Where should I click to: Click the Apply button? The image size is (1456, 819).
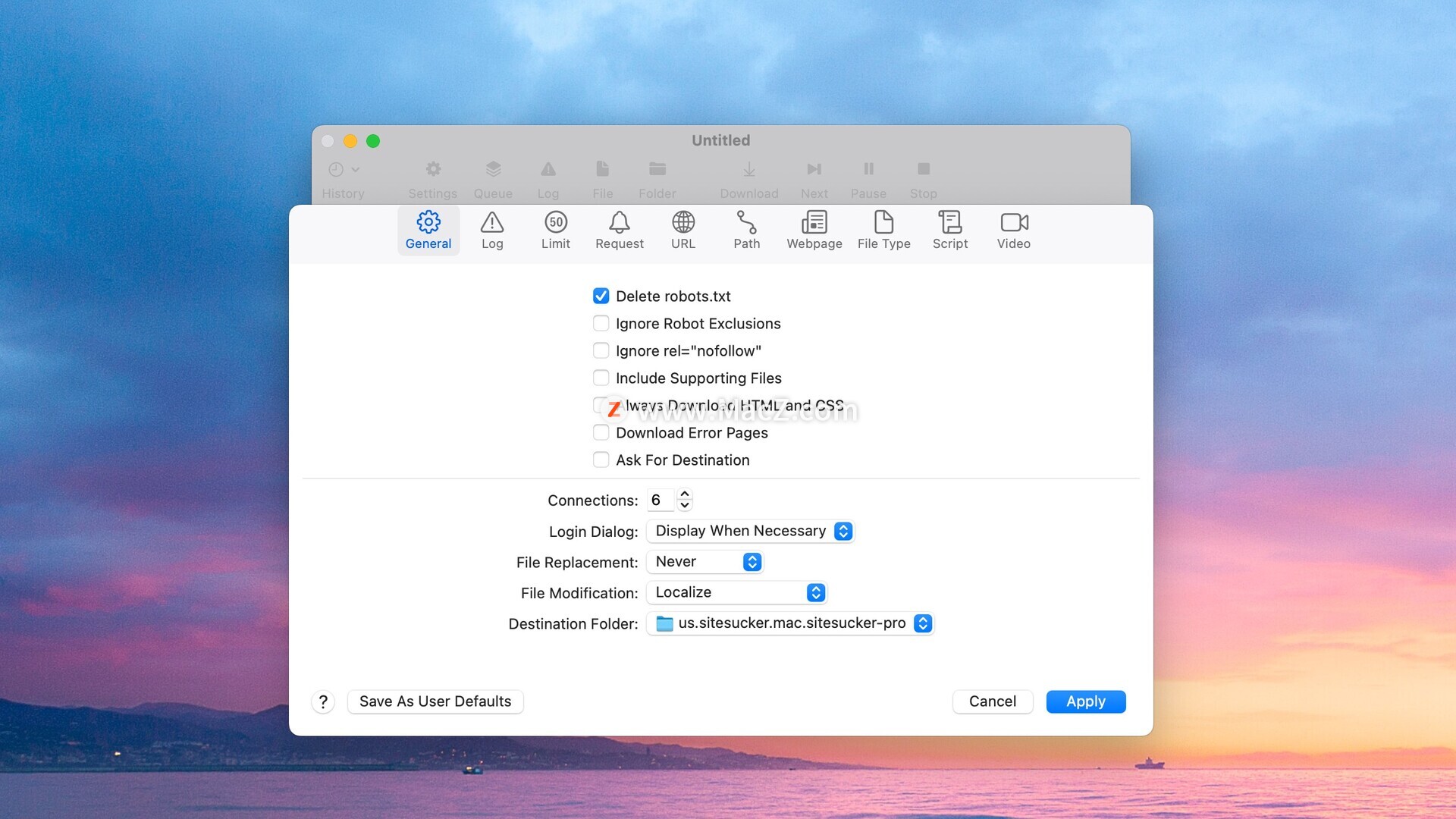(1085, 701)
